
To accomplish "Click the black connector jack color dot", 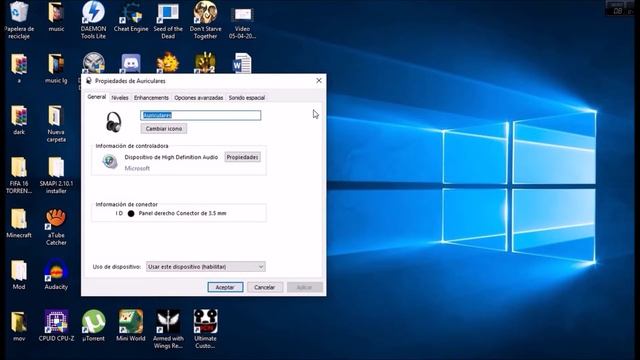I will coord(131,213).
